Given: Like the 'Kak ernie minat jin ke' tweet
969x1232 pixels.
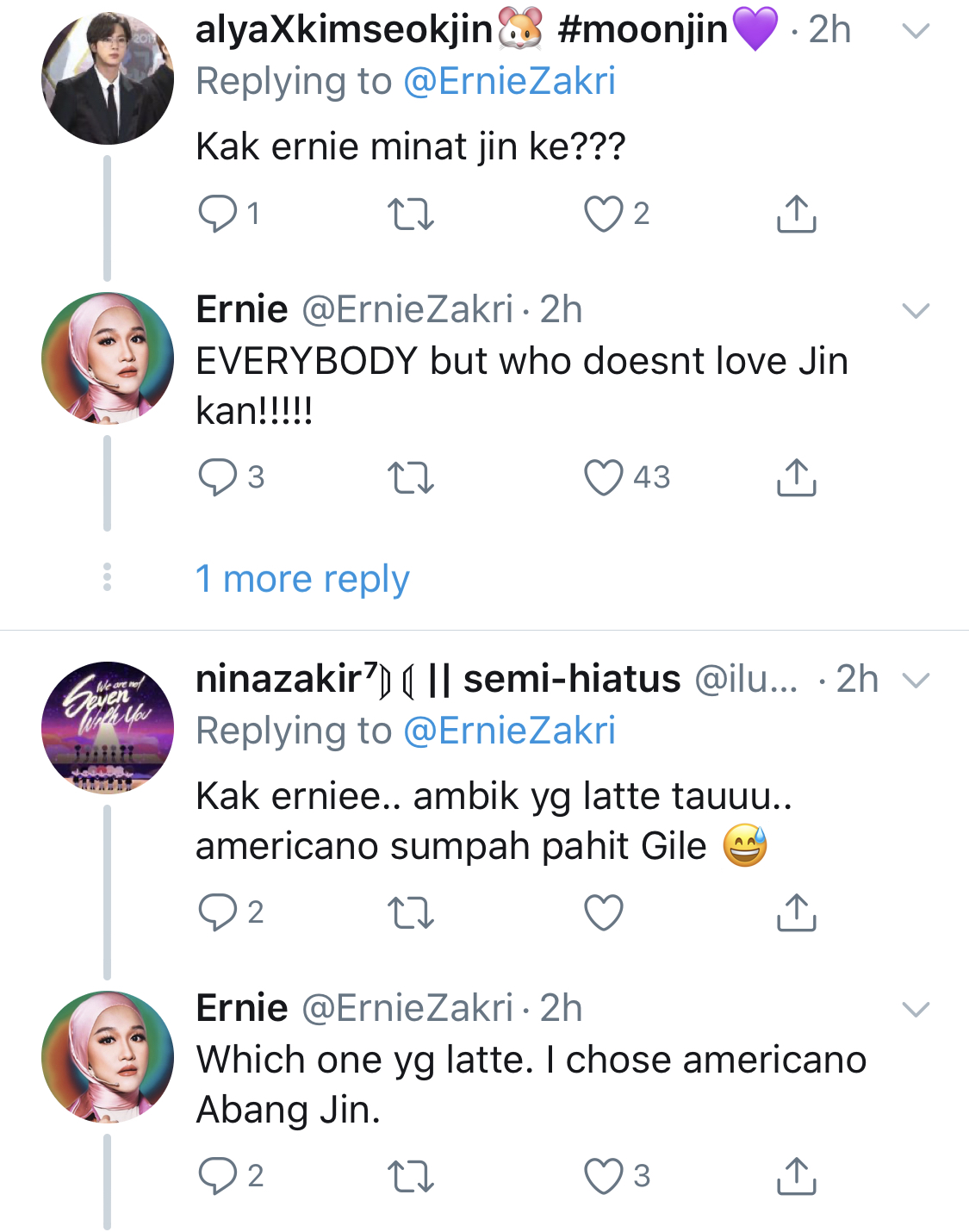Looking at the screenshot, I should [x=603, y=214].
